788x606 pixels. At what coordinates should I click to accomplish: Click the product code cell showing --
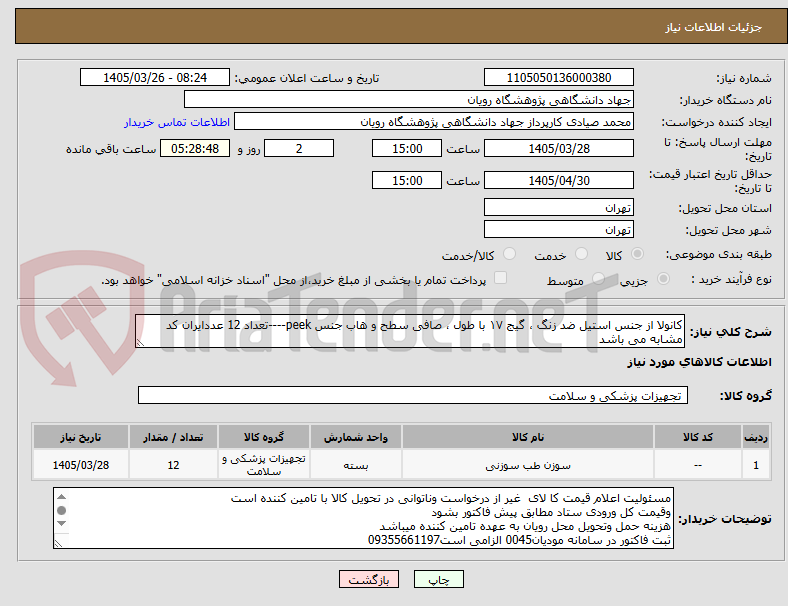[x=698, y=465]
